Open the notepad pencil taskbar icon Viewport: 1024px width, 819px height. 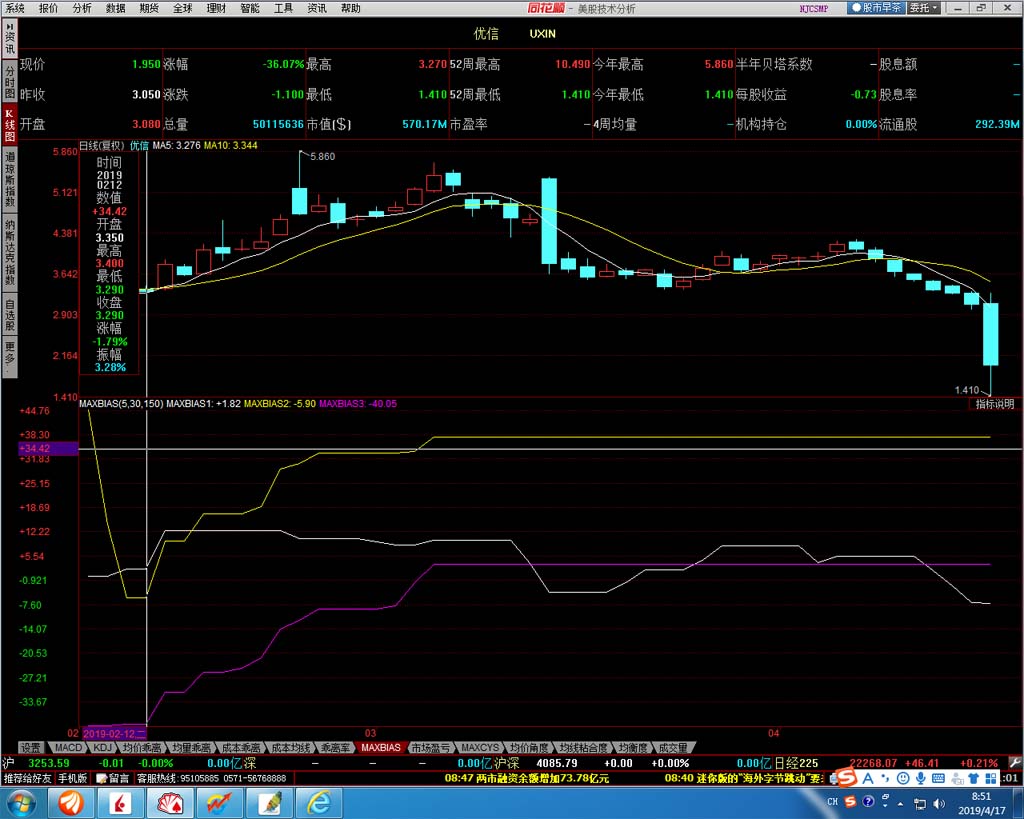[268, 803]
